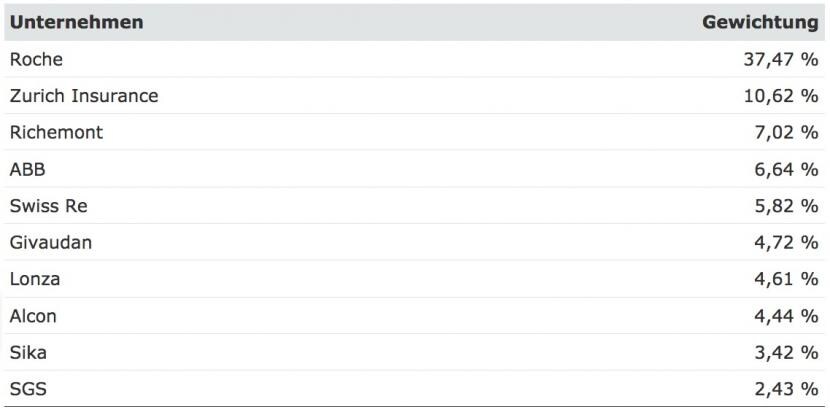
Task: Select the SGS company name
Action: tap(28, 390)
